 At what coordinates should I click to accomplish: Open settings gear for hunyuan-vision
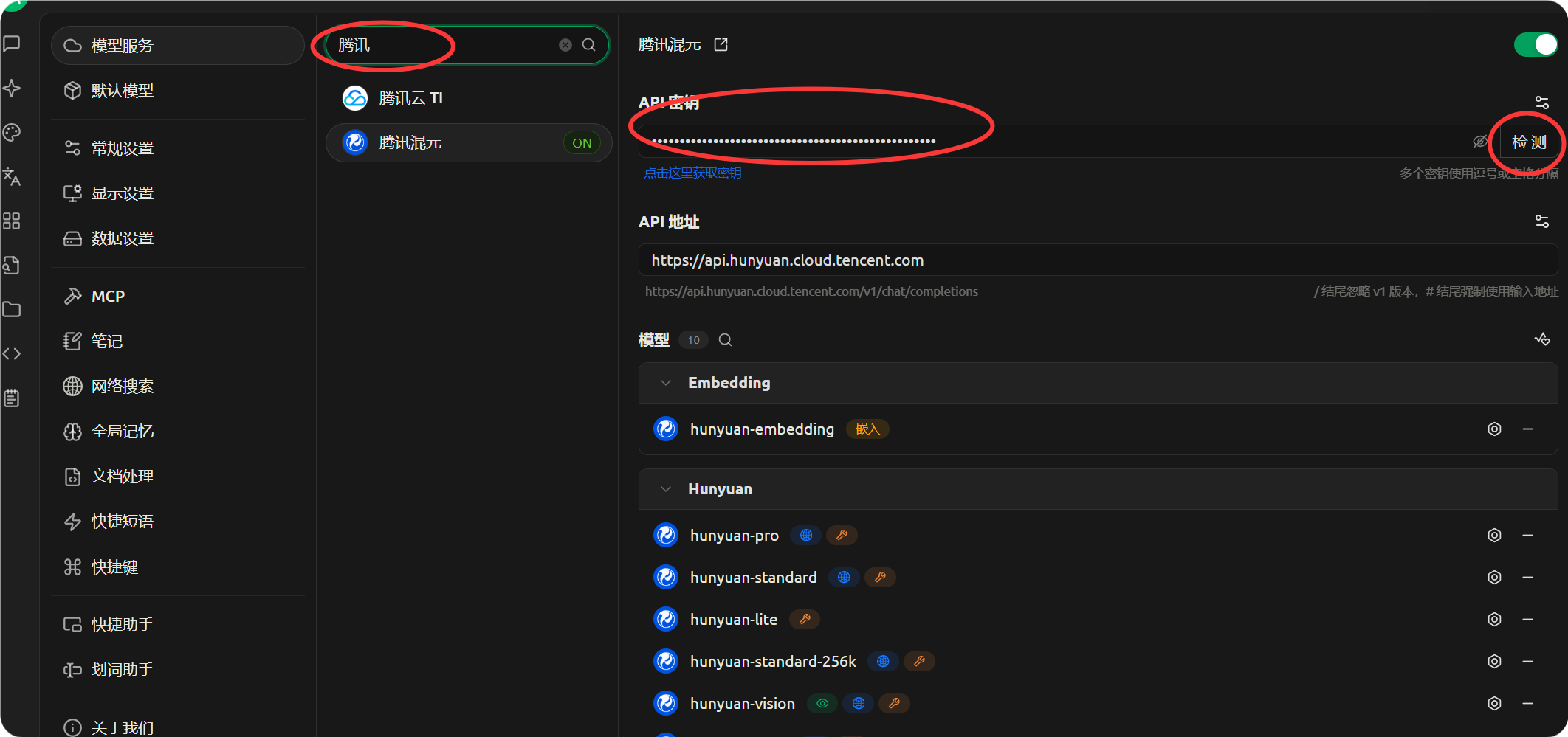coord(1494,704)
